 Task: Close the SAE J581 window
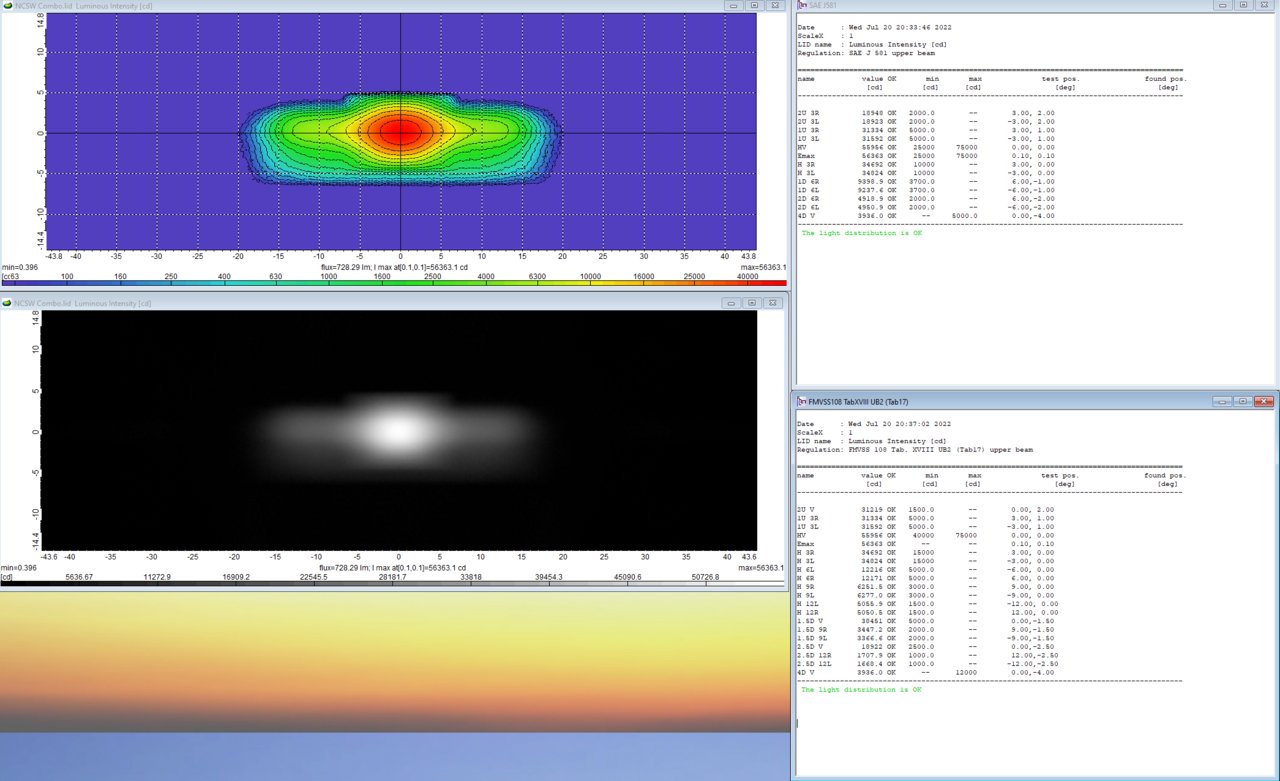[x=1265, y=5]
